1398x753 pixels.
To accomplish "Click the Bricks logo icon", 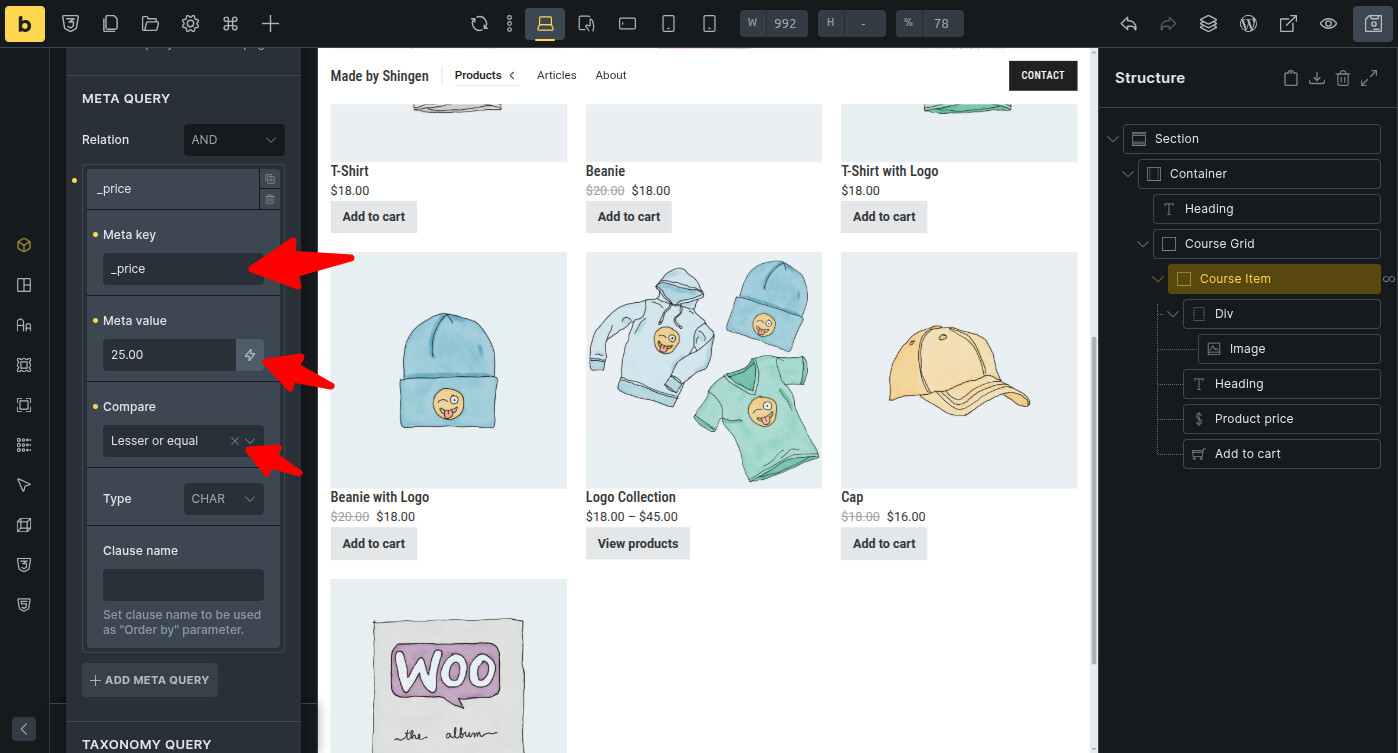I will click(25, 23).
